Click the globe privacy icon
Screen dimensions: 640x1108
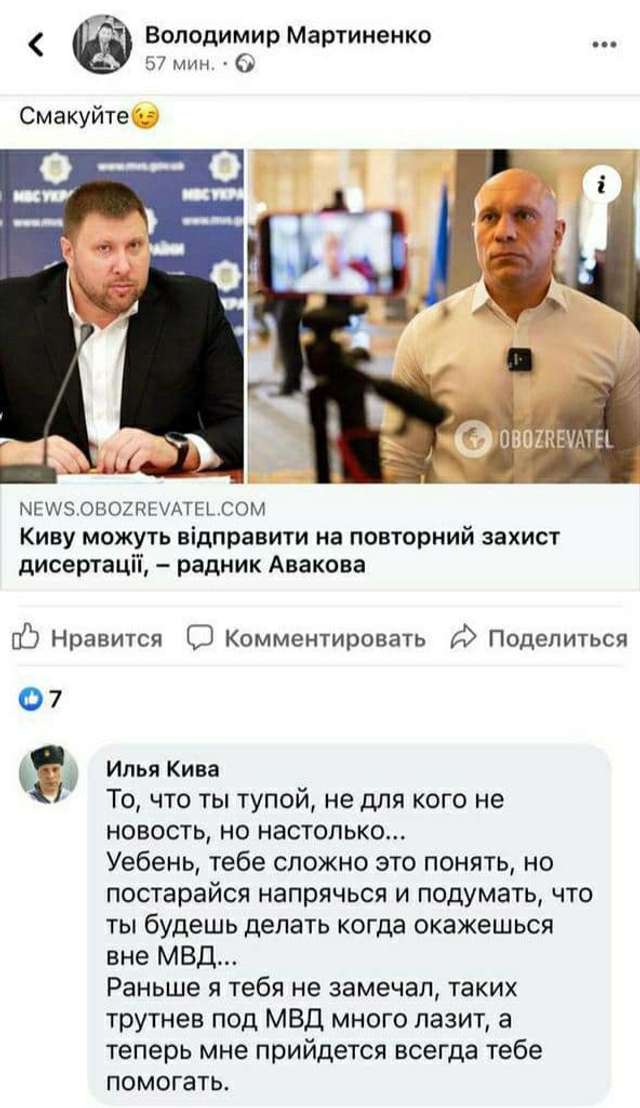[x=246, y=64]
